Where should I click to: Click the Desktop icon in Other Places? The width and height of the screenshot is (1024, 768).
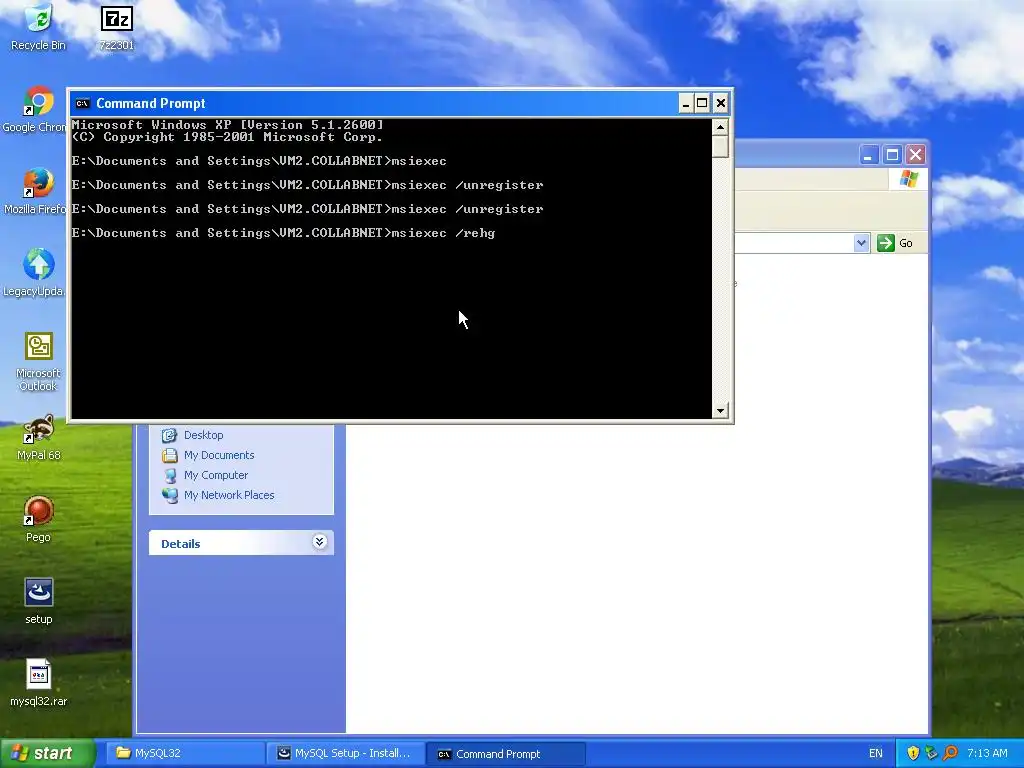169,435
